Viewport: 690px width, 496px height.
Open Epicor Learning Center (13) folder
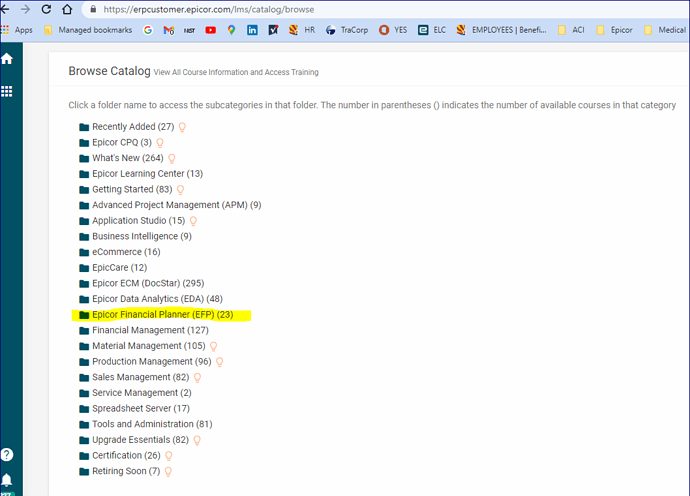pyautogui.click(x=141, y=174)
